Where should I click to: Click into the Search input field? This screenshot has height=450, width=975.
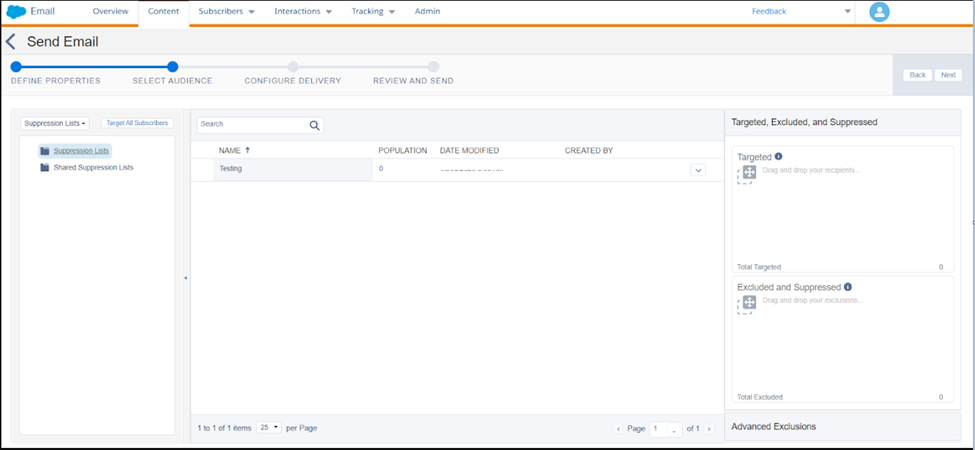(252, 125)
